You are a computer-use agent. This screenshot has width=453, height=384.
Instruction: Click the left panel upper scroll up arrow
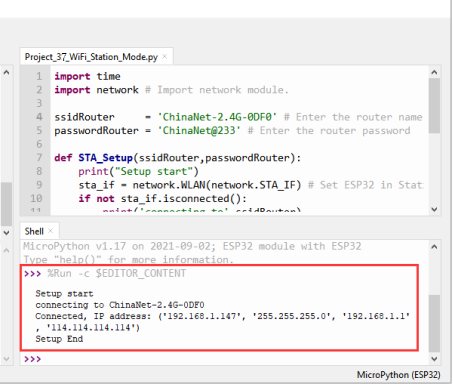(x=6, y=72)
